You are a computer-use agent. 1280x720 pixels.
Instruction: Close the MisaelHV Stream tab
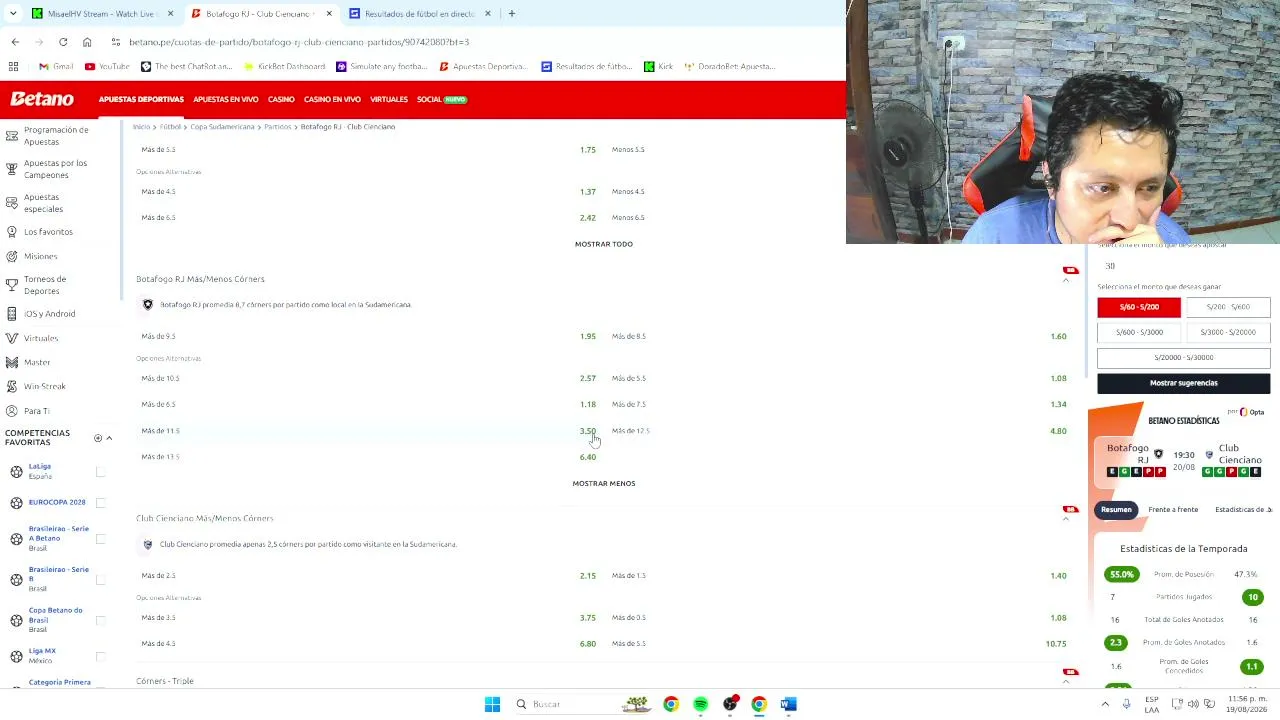(170, 14)
